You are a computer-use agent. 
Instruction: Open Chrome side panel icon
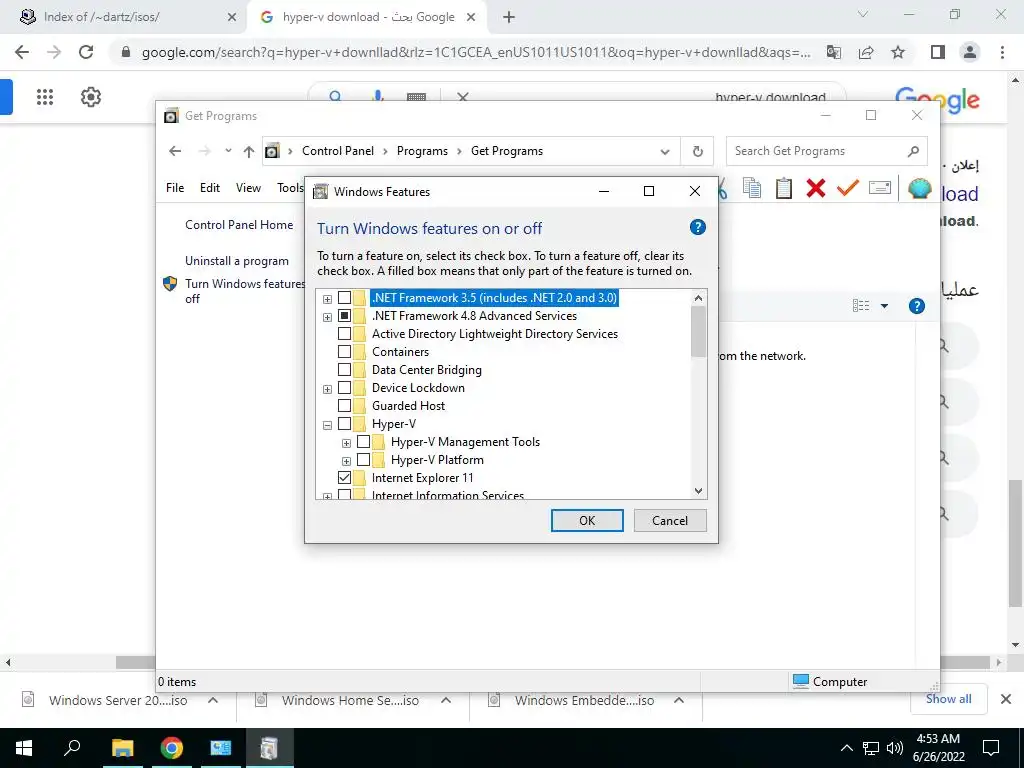pyautogui.click(x=938, y=52)
